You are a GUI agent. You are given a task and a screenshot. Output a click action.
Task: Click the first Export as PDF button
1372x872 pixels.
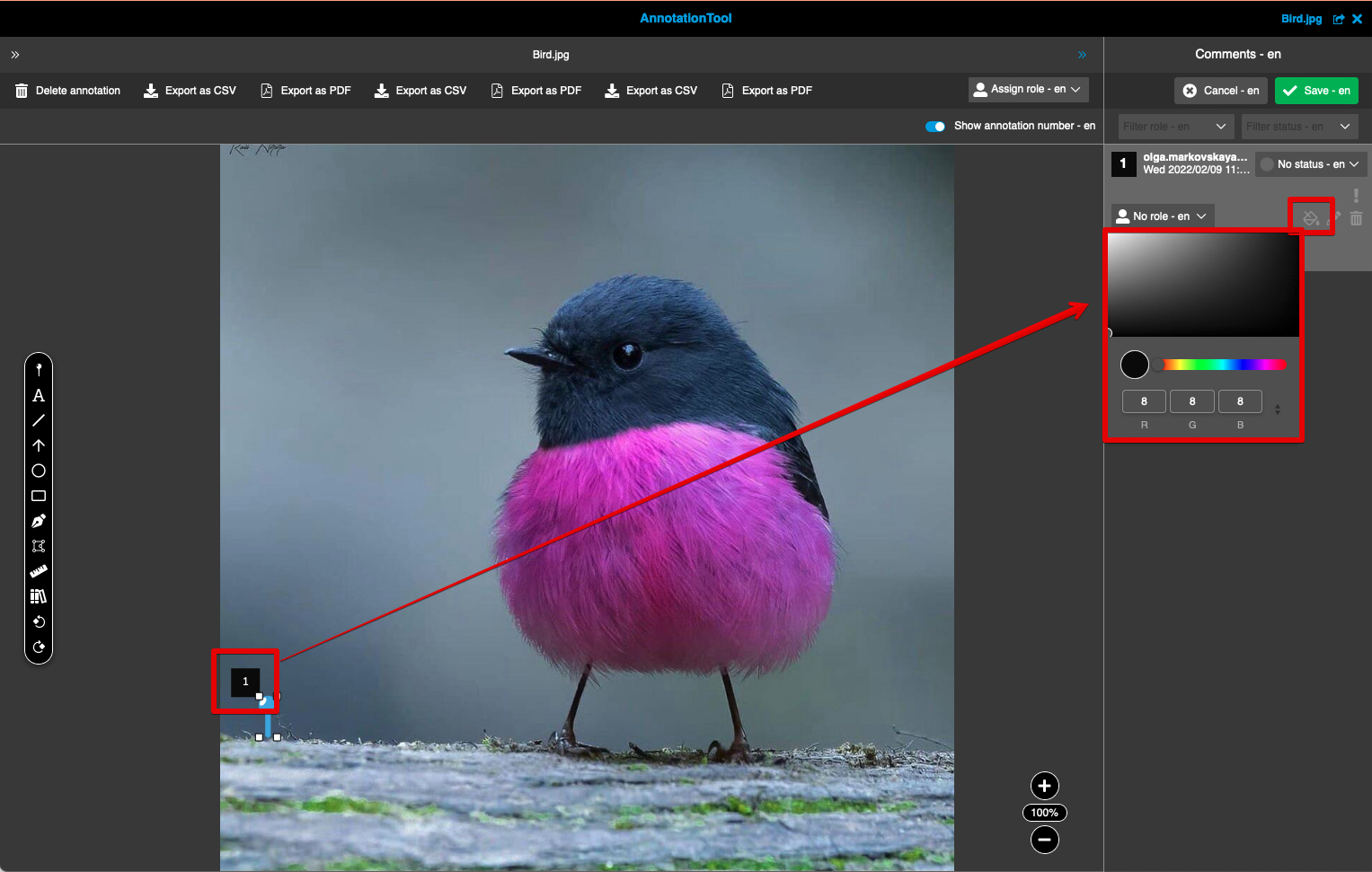[305, 90]
